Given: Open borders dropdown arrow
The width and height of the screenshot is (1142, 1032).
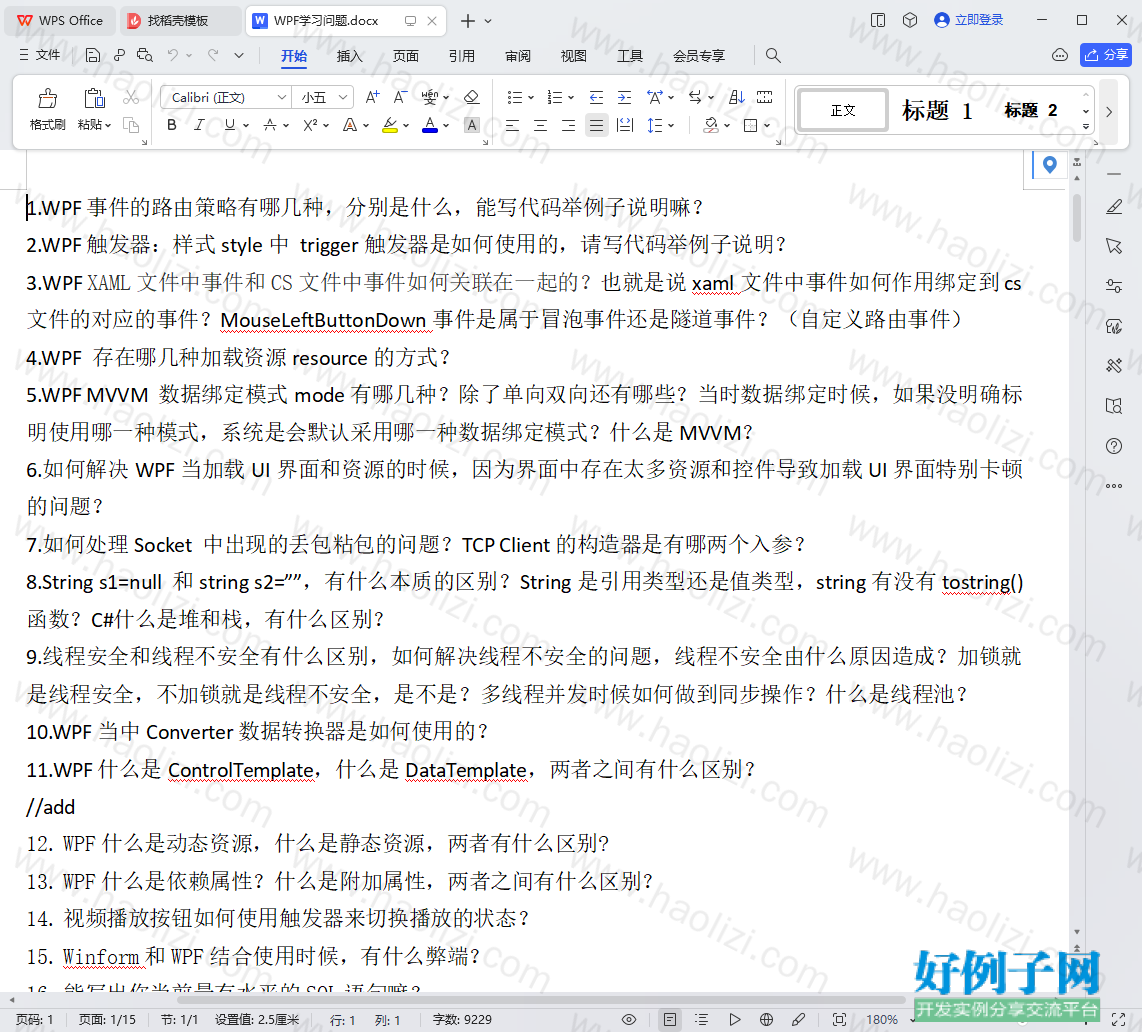Looking at the screenshot, I should pyautogui.click(x=768, y=125).
